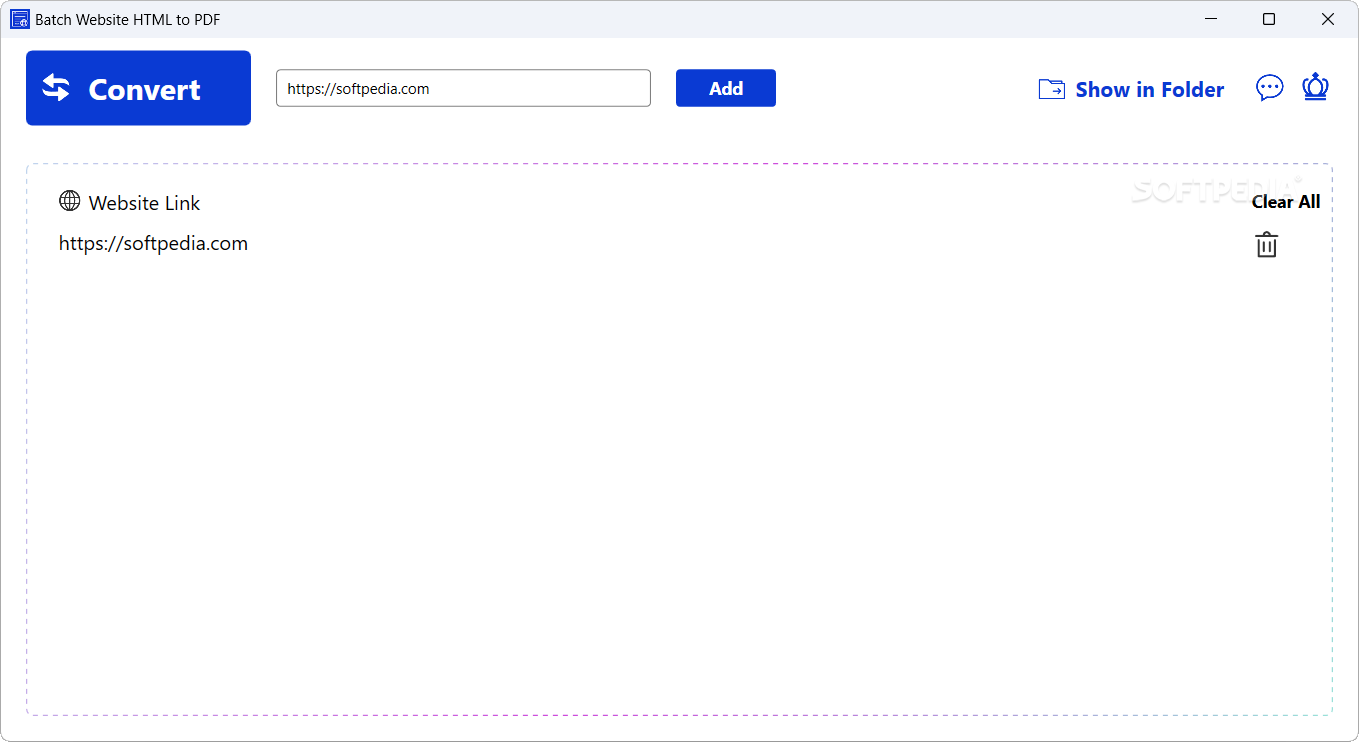
Task: Select the https://softpedia.com list row
Action: (x=153, y=244)
